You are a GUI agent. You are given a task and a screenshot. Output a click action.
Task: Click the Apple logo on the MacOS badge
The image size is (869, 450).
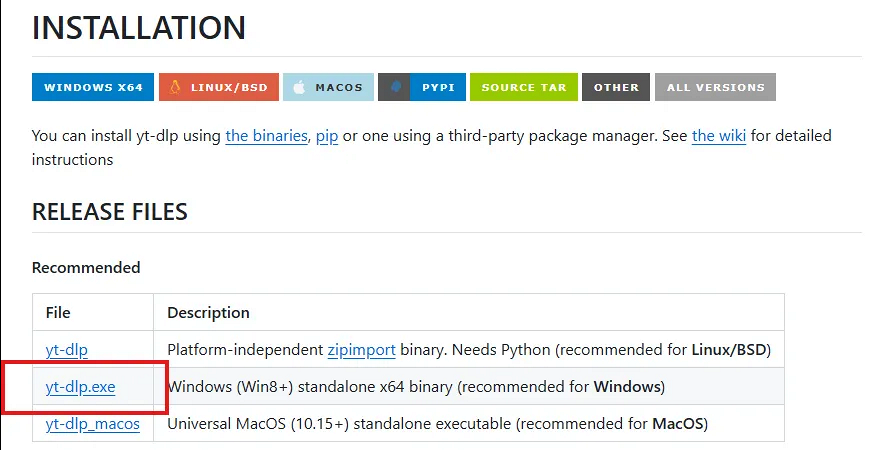298,88
